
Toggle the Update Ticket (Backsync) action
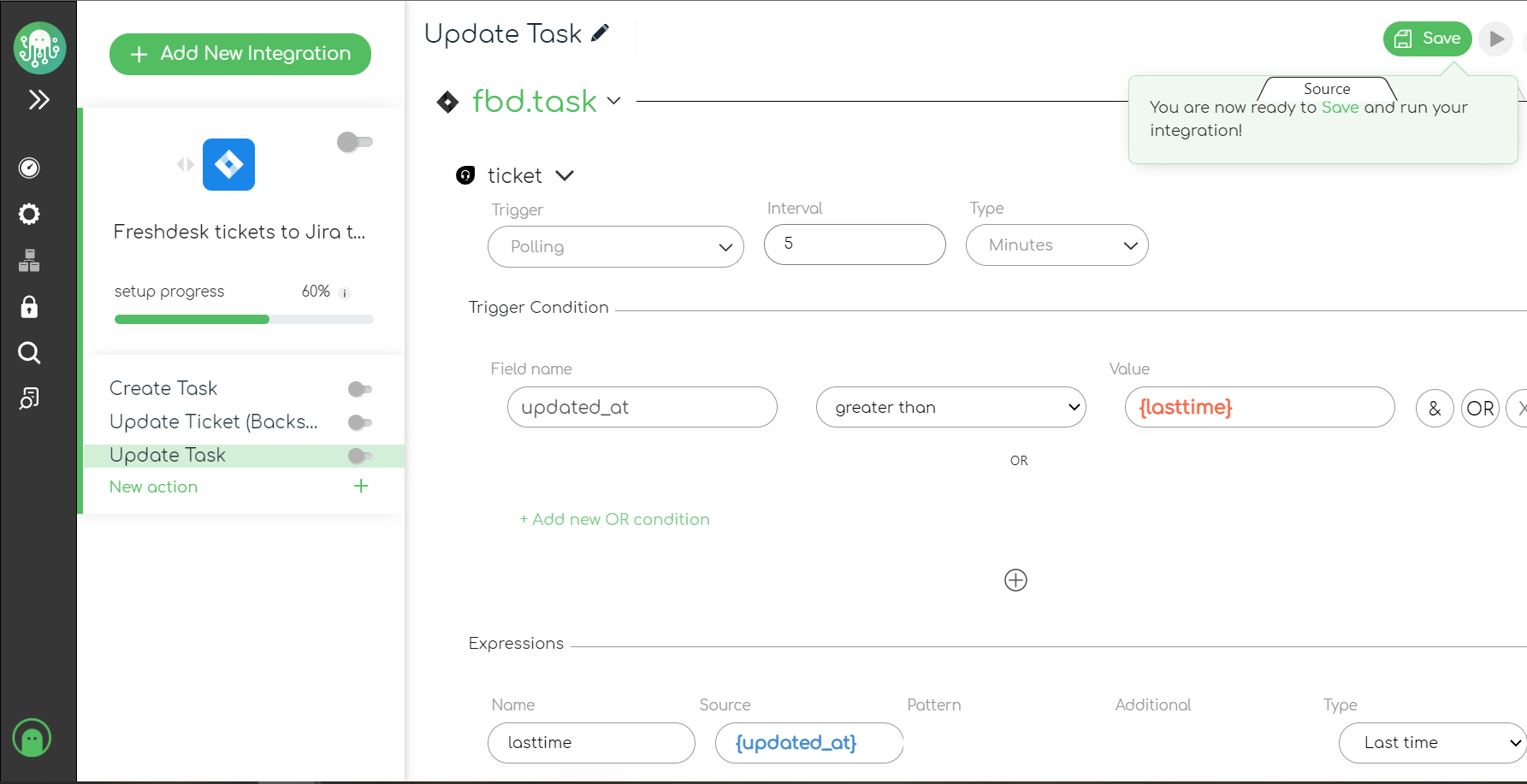click(x=360, y=422)
